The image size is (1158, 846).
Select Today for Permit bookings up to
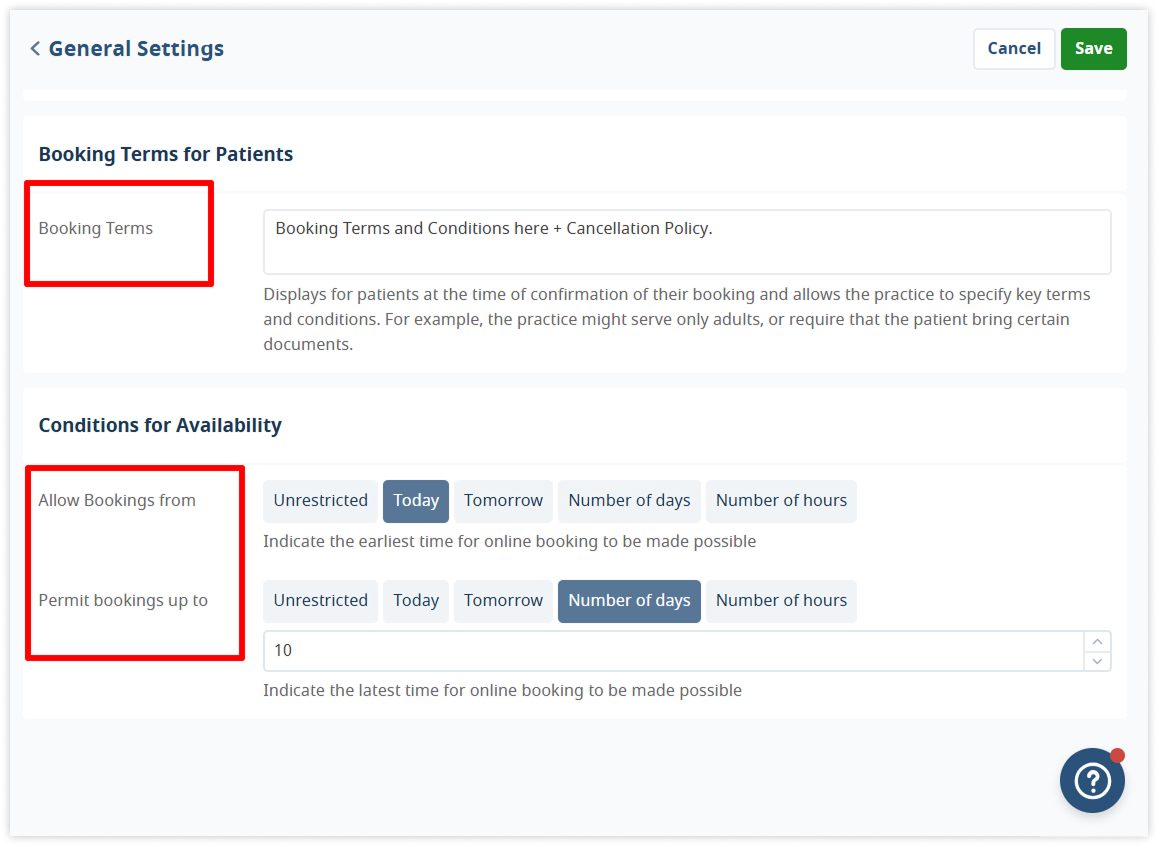tap(416, 601)
